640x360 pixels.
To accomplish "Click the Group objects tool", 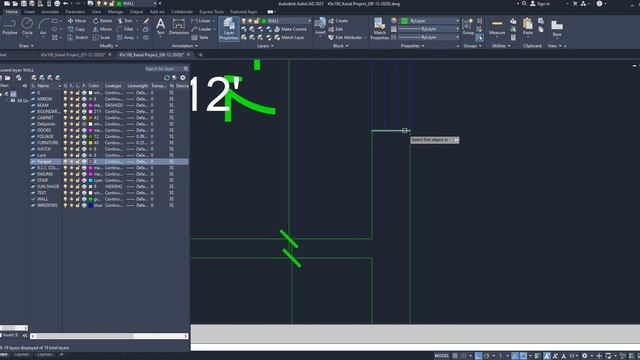I will pos(468,27).
